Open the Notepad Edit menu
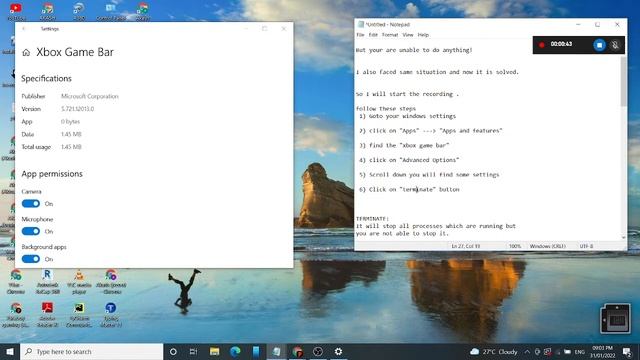This screenshot has width=640, height=360. [x=373, y=35]
